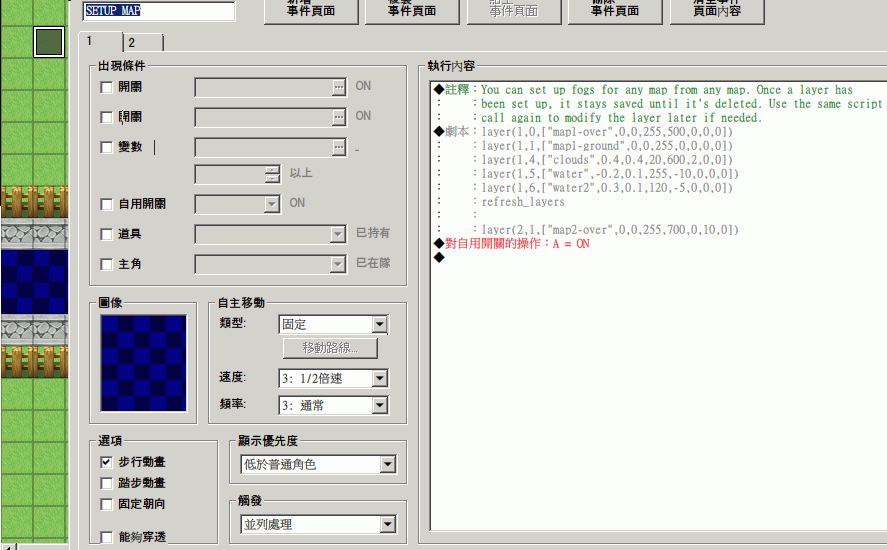Open the 自用開關 dropdown
Screen dimensions: 887x550
[x=272, y=204]
